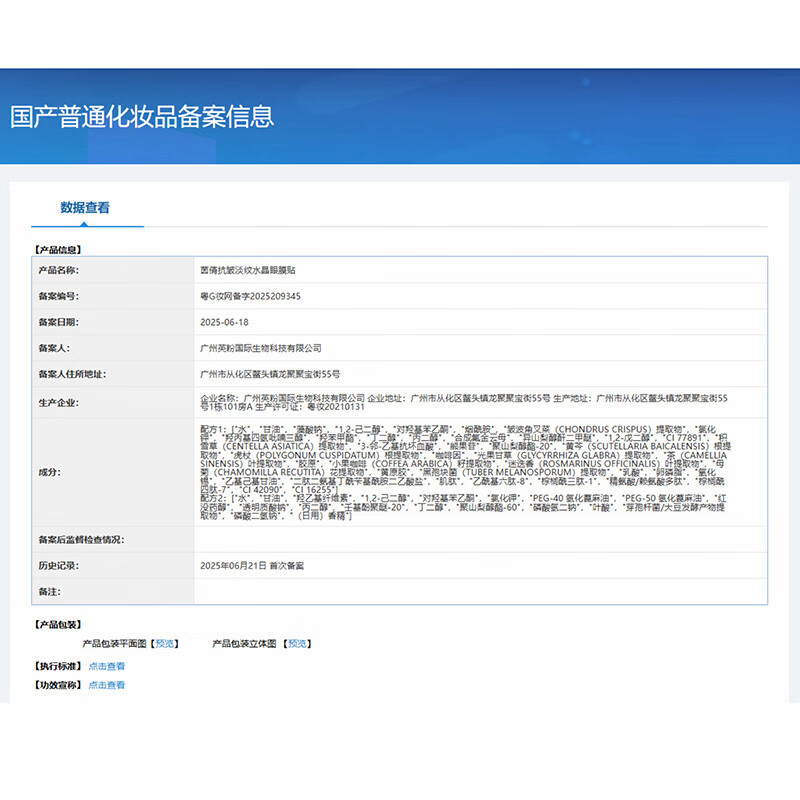Click 预览 link for 产品包装立体图
800x800 pixels.
(297, 644)
